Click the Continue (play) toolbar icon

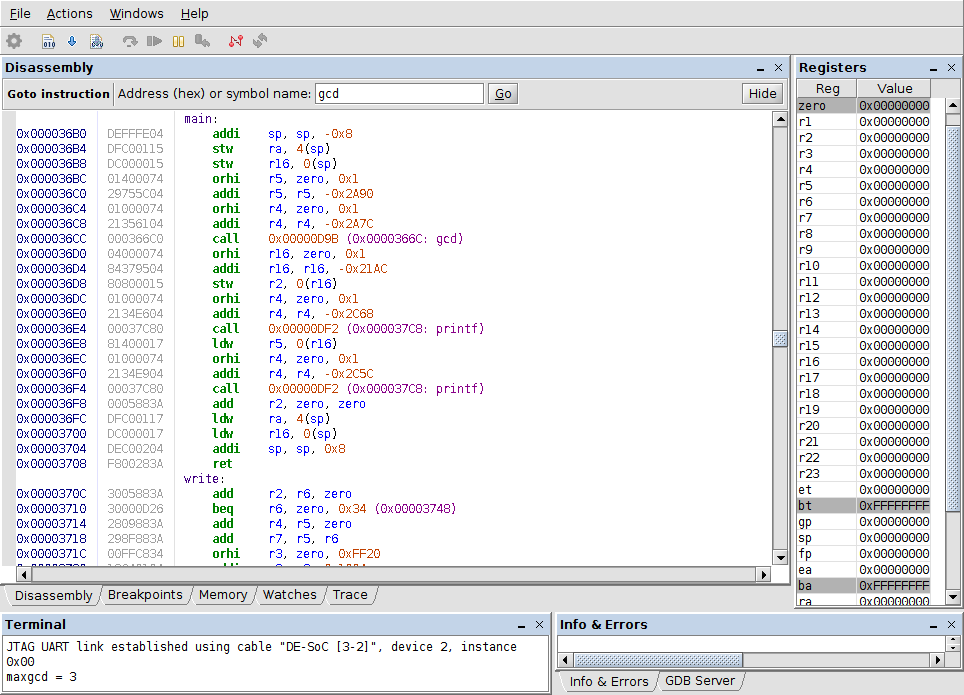(x=154, y=41)
